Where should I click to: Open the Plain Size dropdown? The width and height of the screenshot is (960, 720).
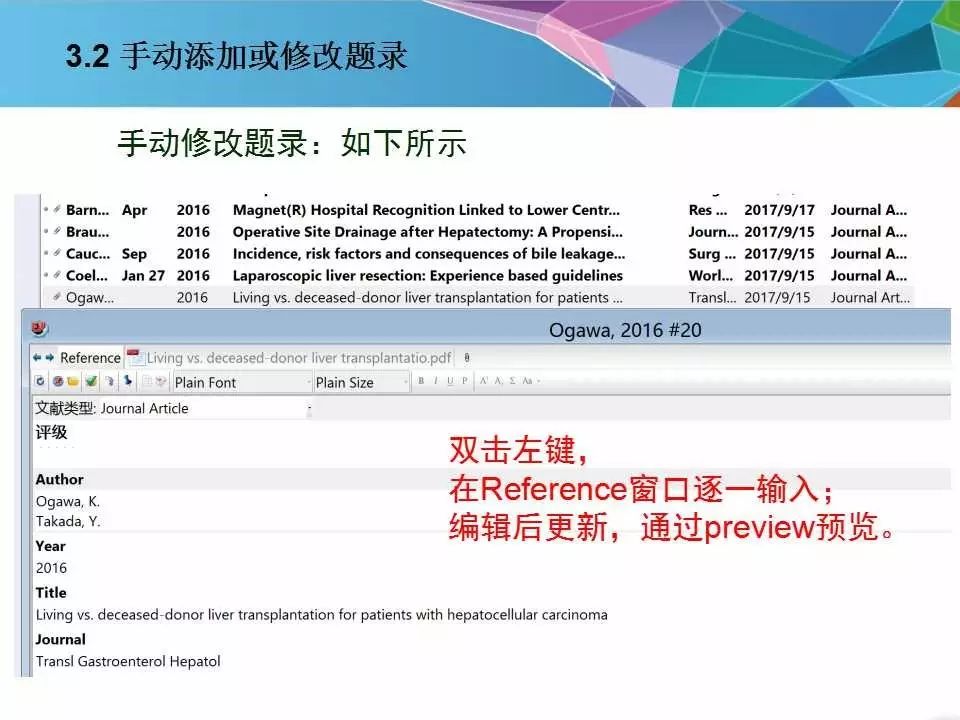pos(361,382)
